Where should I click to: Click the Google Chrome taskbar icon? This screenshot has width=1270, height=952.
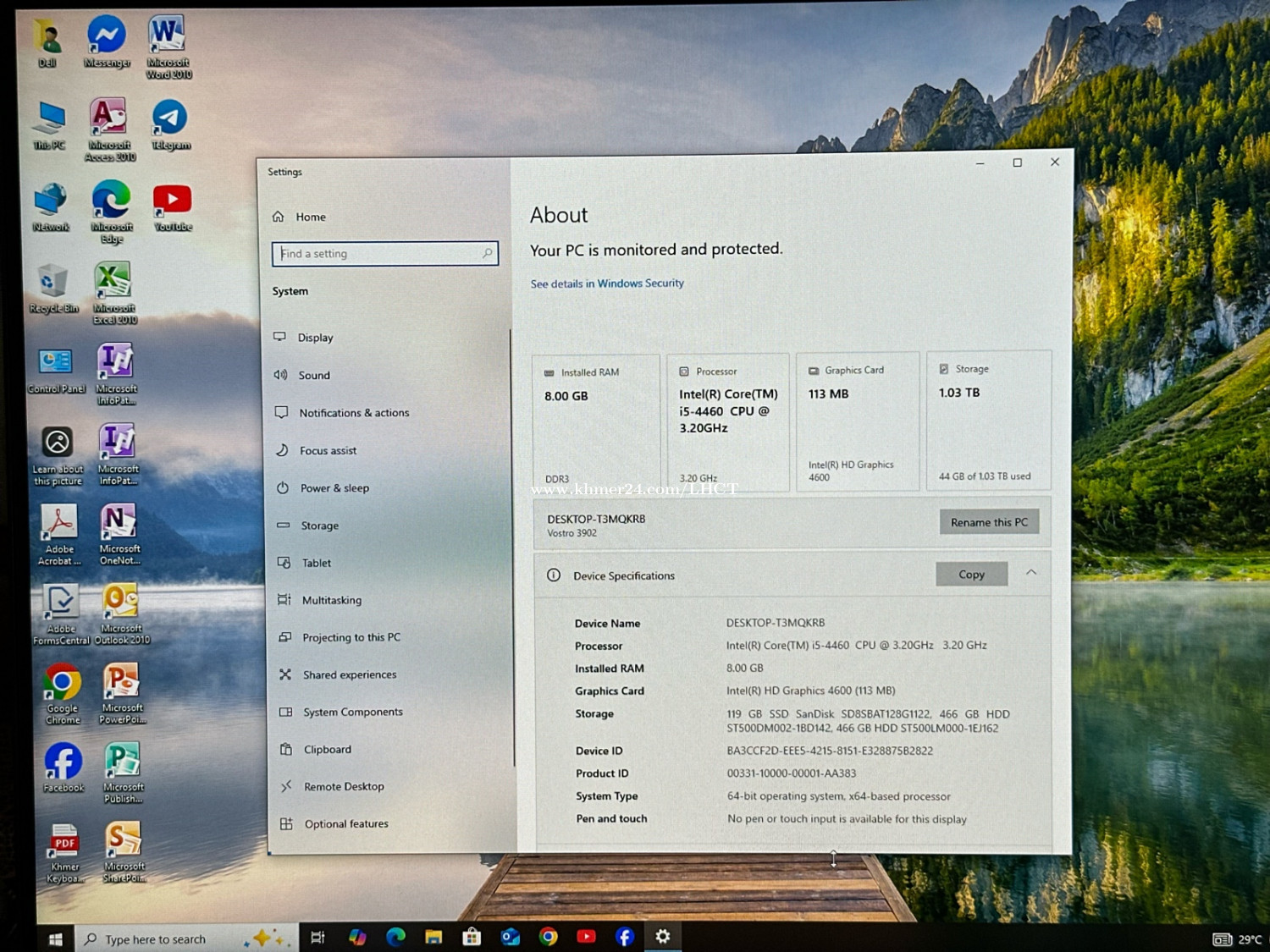[x=549, y=937]
